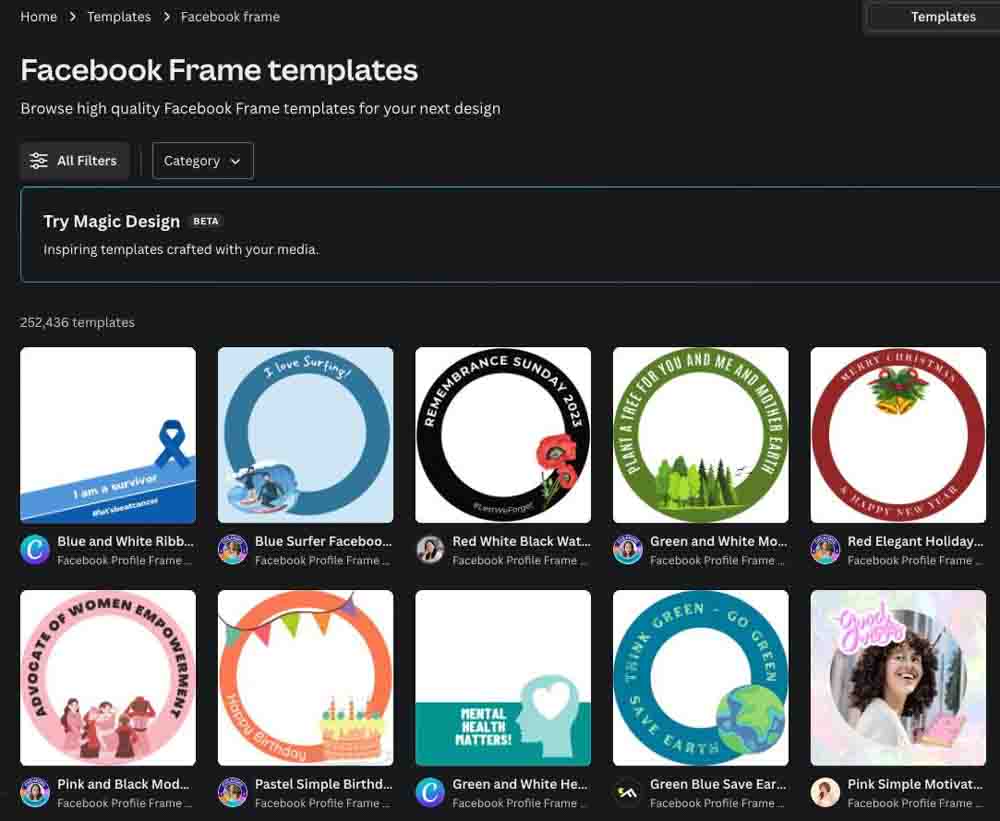Select the Remembrance Sunday 2023 frame thumbnail
Image resolution: width=1000 pixels, height=821 pixels.
point(503,435)
